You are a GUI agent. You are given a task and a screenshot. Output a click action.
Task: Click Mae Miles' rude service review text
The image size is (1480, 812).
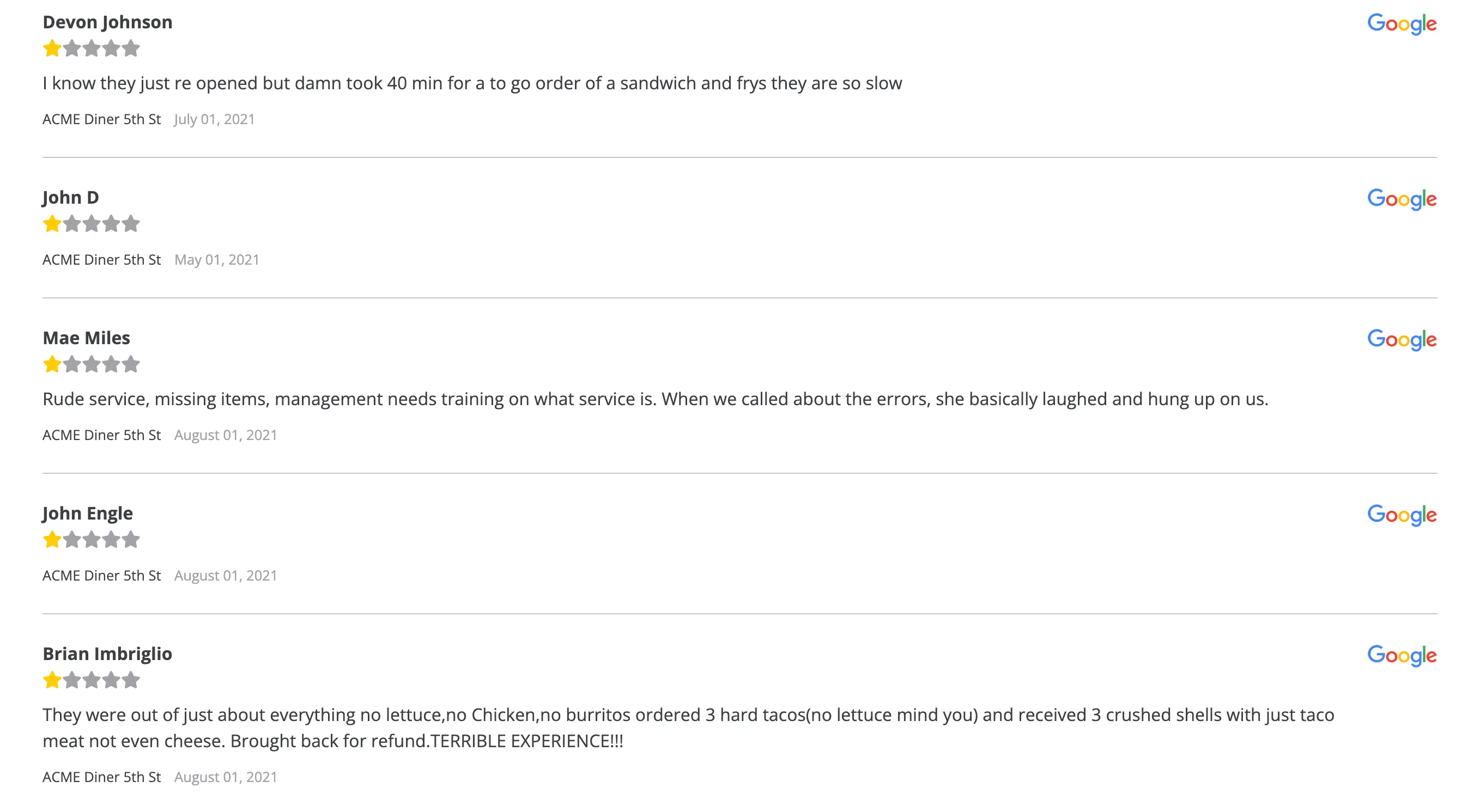[x=656, y=399]
